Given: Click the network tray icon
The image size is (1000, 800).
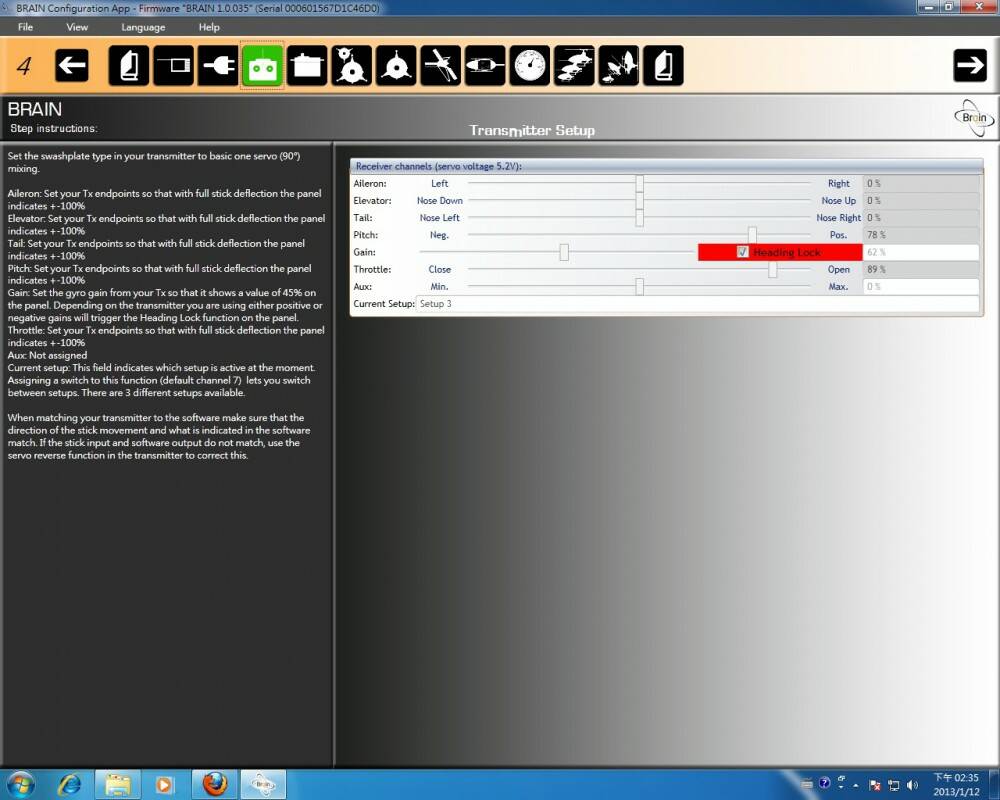Looking at the screenshot, I should [893, 785].
